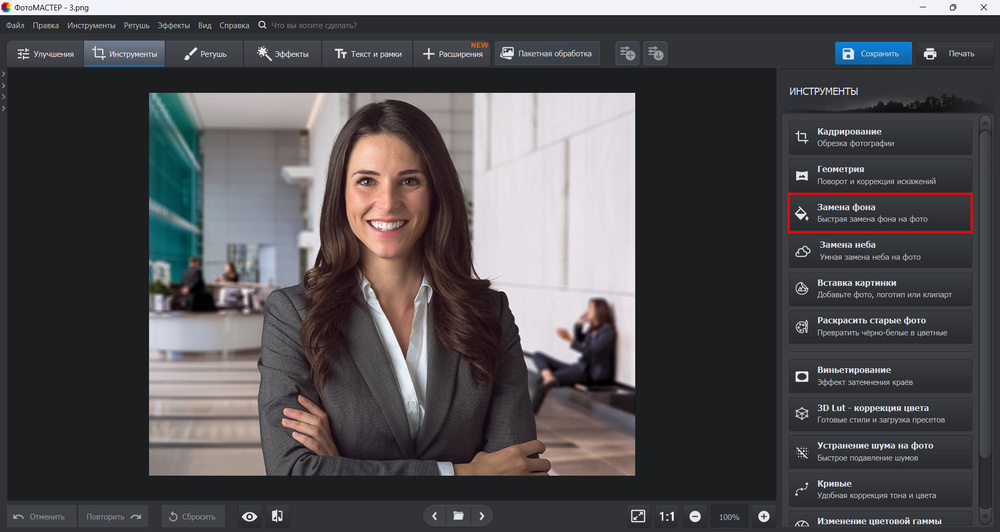This screenshot has height=532, width=1000.
Task: Click the fit-to-screen icon
Action: coord(638,516)
